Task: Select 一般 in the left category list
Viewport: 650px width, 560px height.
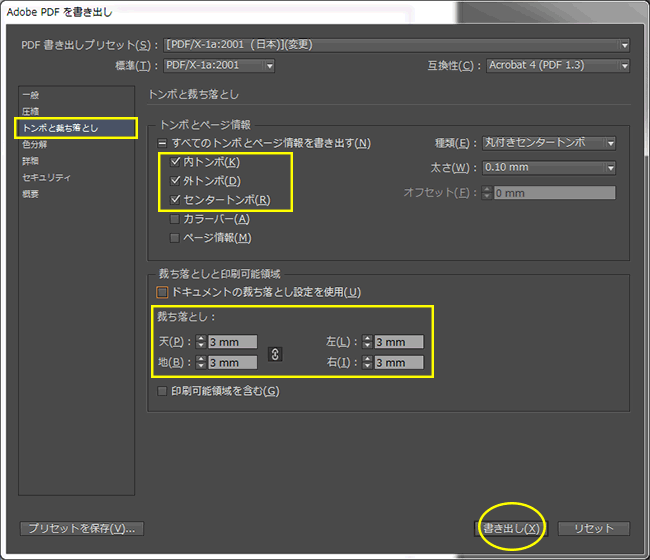Action: coord(31,95)
